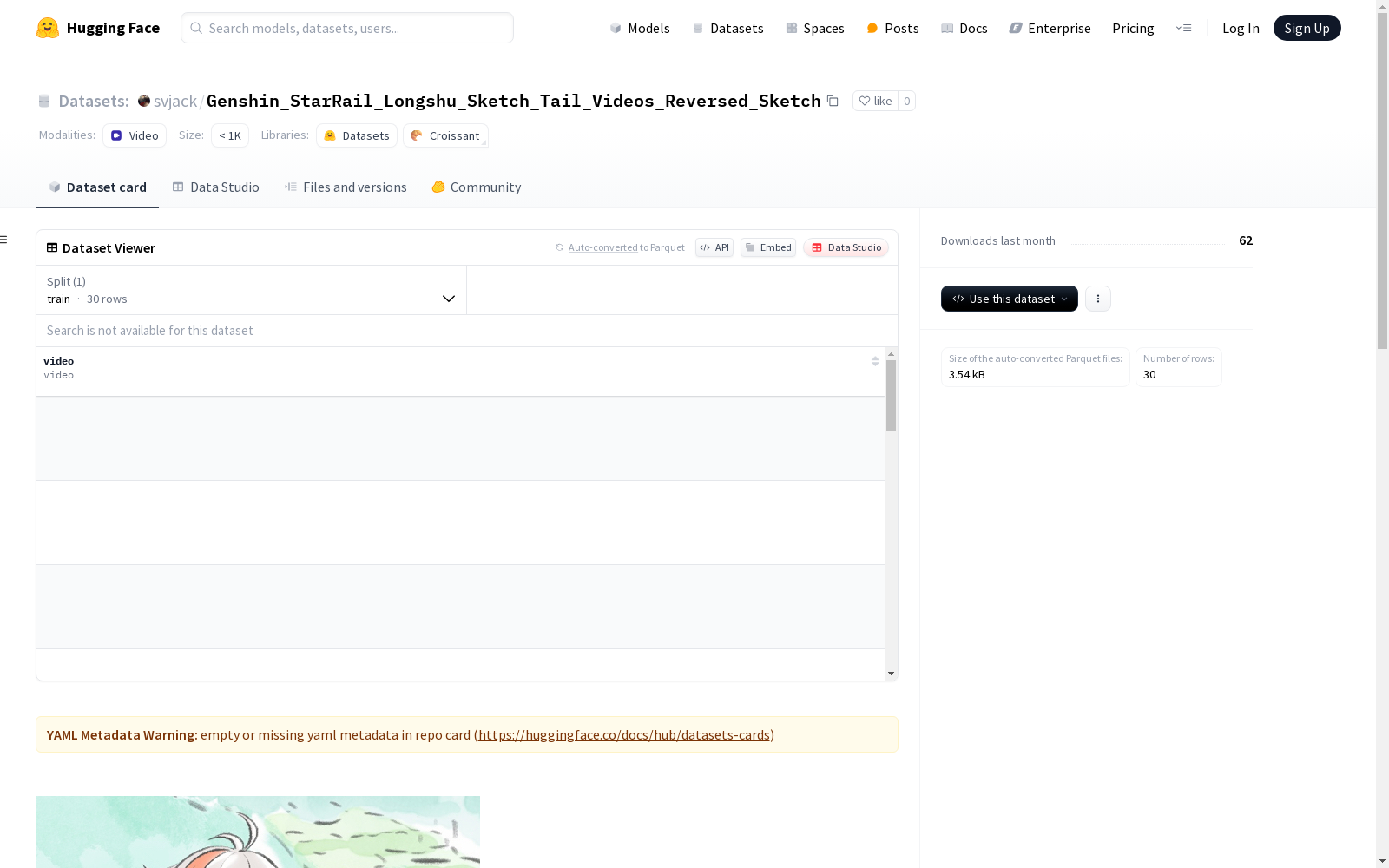Select the Datasets library tag

click(357, 135)
